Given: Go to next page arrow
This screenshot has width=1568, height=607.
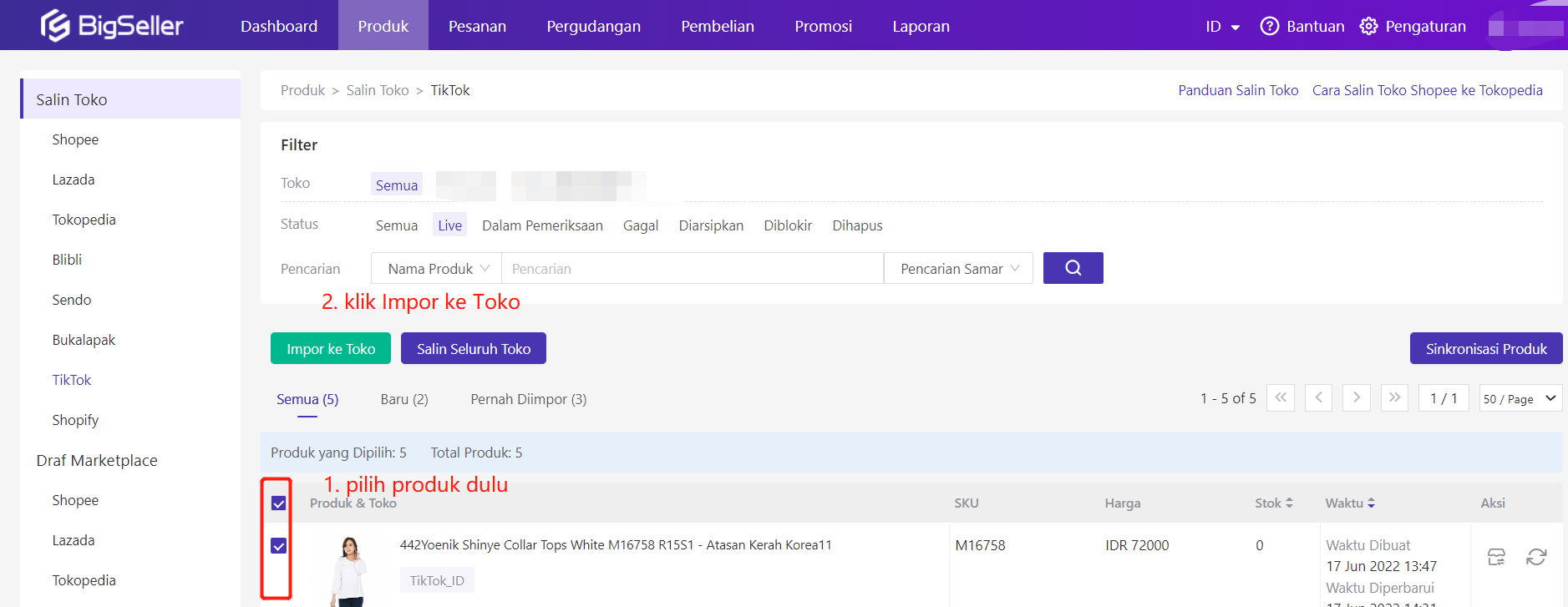Looking at the screenshot, I should 1357,397.
